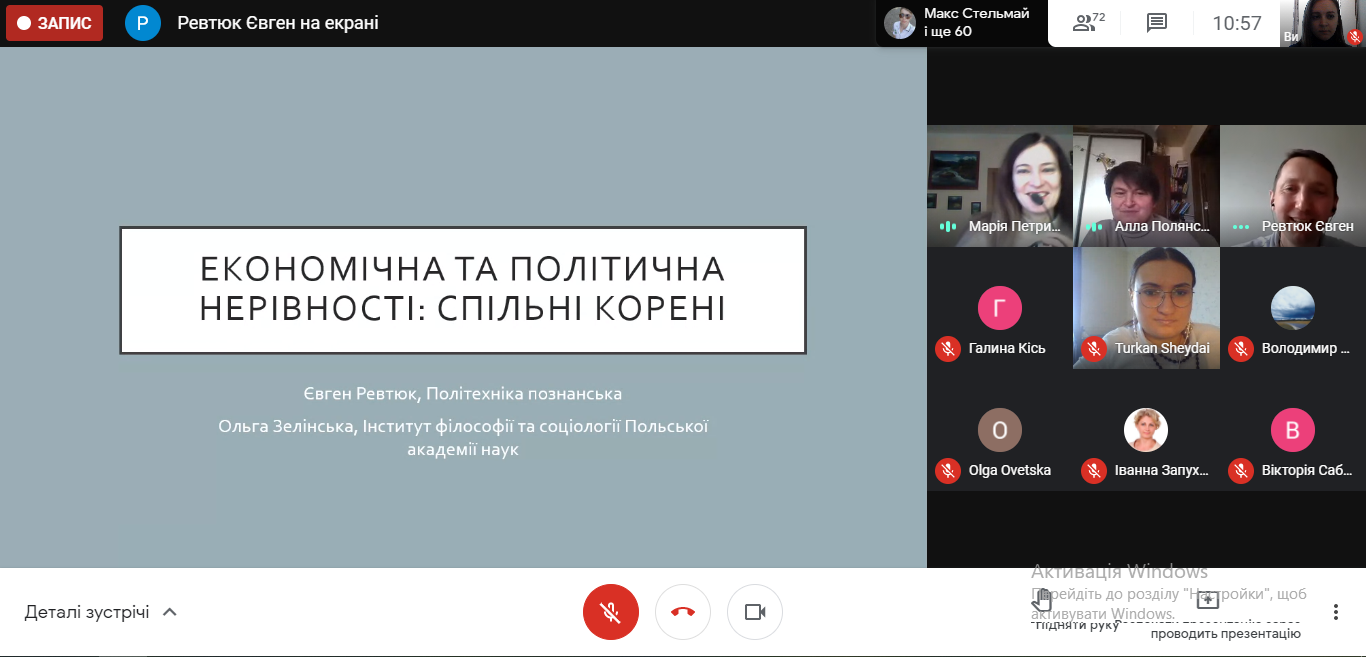This screenshot has height=657, width=1366.
Task: Unmute the microphone
Action: 610,612
